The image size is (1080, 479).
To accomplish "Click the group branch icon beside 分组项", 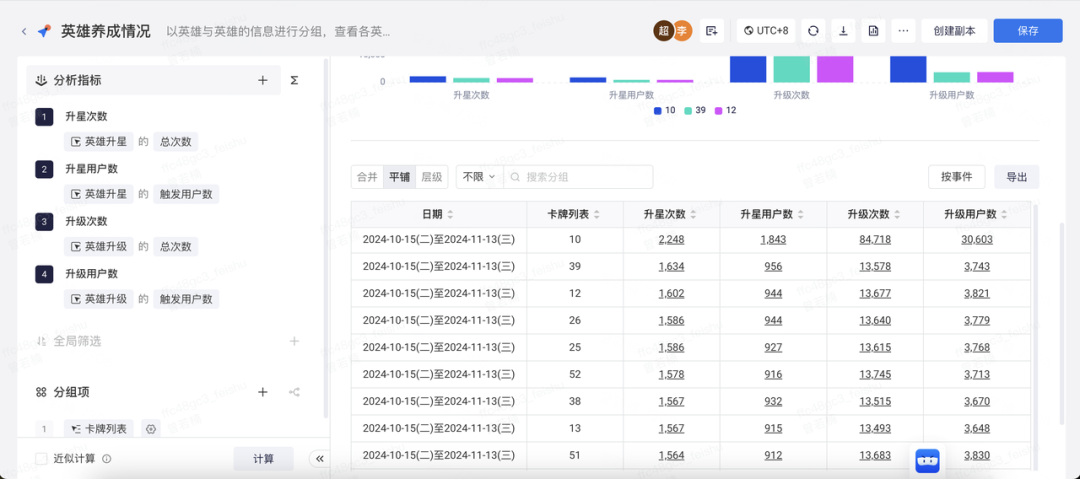I will pos(294,392).
